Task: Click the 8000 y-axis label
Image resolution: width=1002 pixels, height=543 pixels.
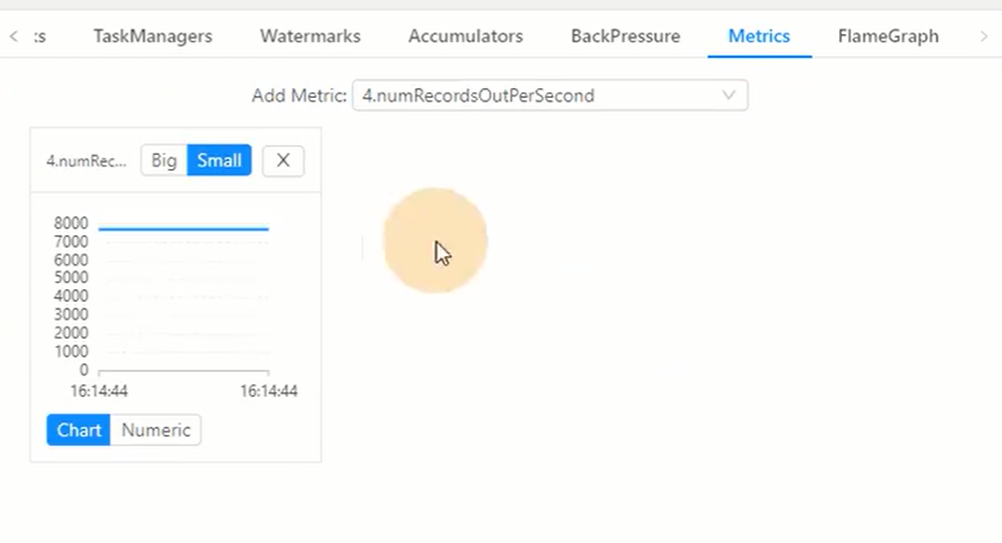Action: (x=71, y=223)
